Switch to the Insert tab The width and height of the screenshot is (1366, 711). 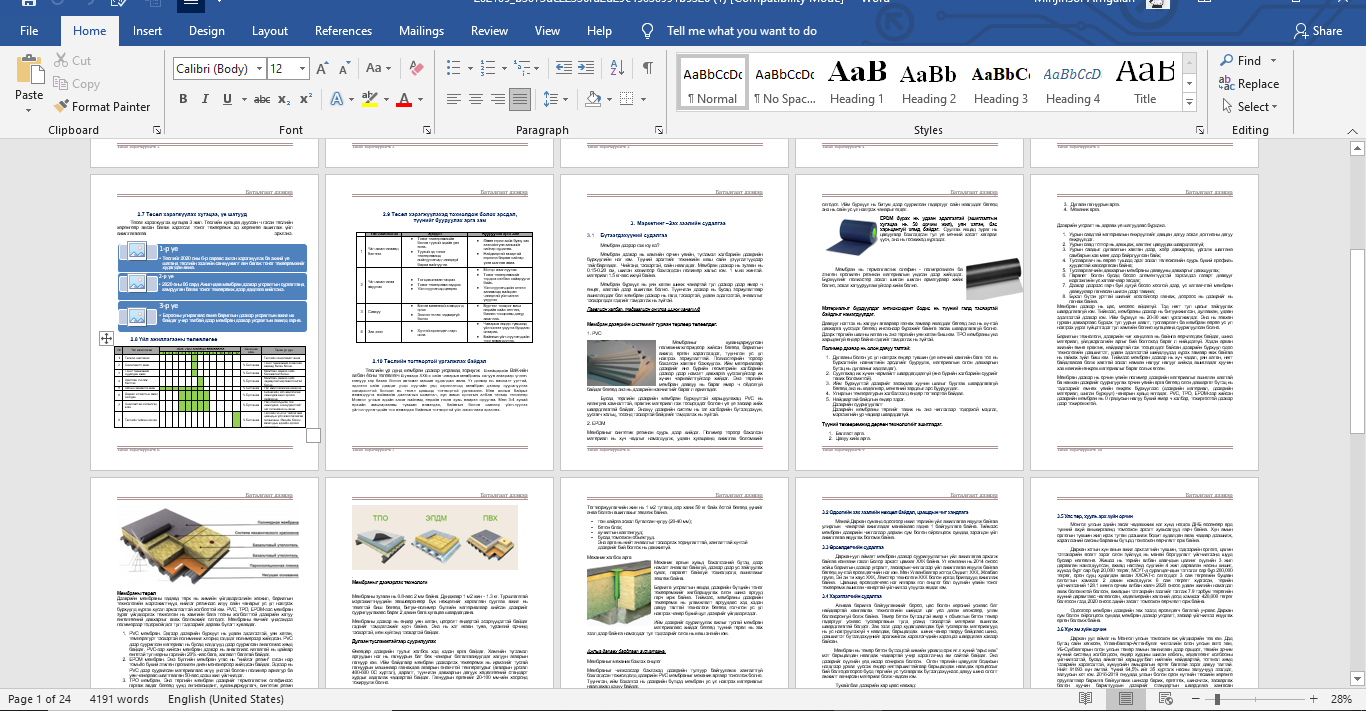coord(147,31)
